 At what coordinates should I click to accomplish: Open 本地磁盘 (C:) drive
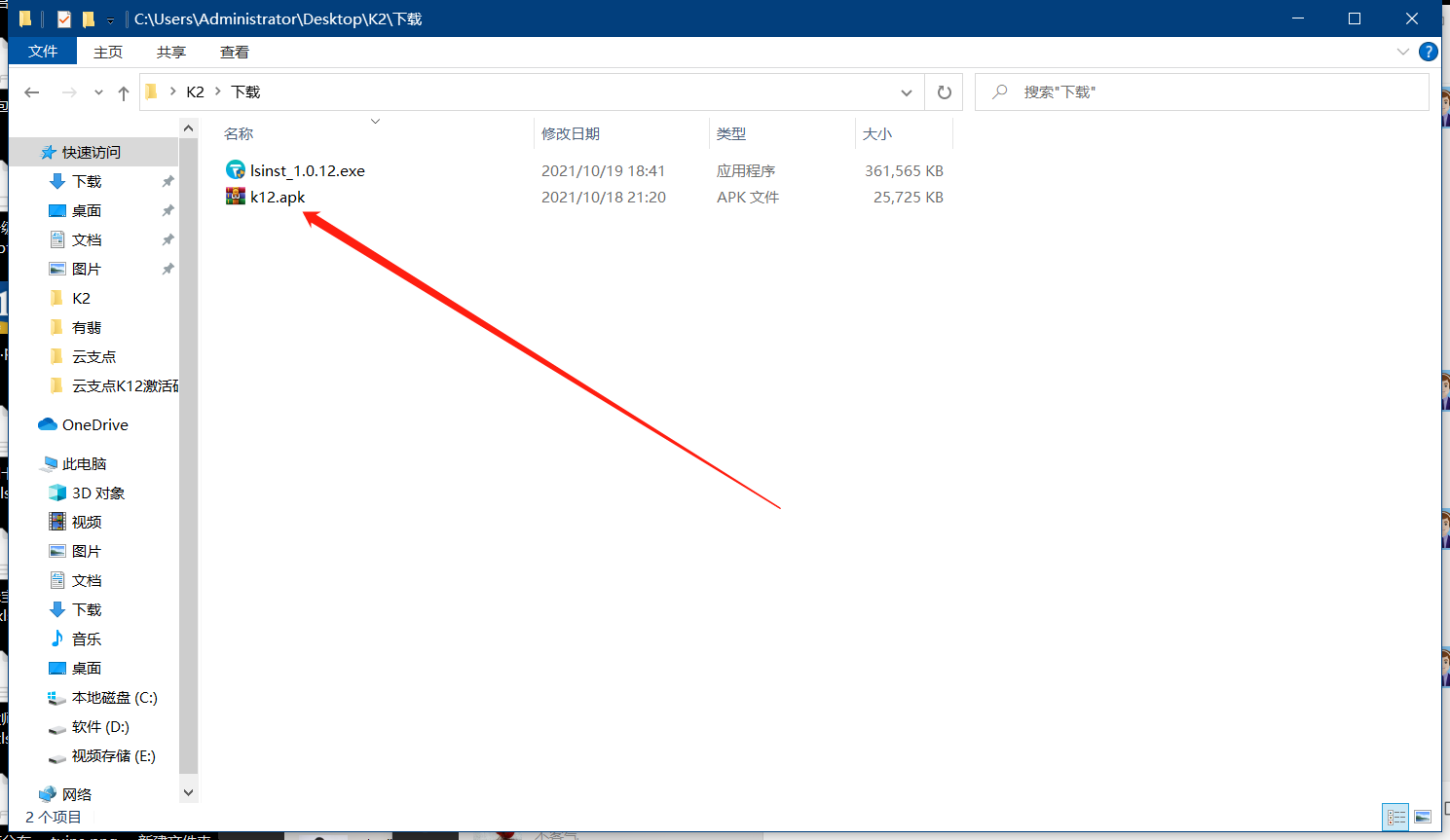coord(114,698)
